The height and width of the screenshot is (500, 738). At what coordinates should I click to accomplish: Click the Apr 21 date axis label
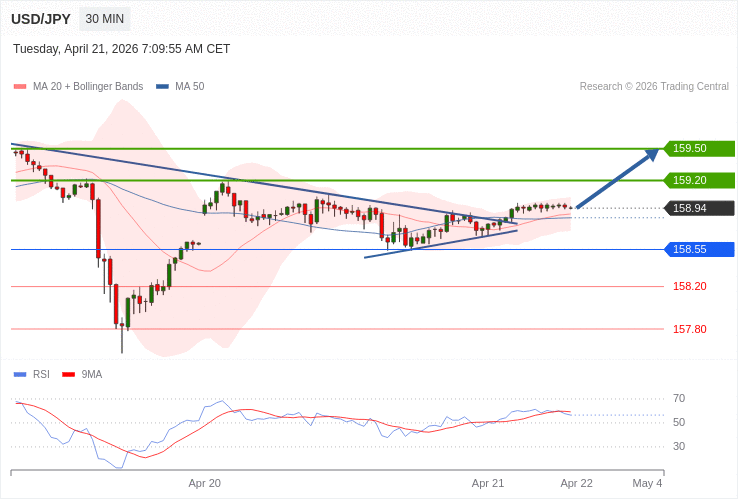pyautogui.click(x=488, y=483)
